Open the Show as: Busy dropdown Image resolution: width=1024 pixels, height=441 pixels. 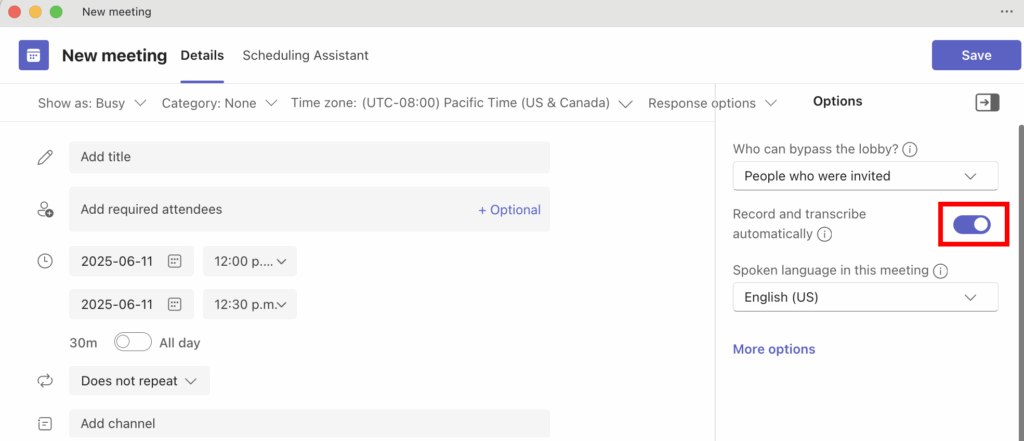point(92,103)
